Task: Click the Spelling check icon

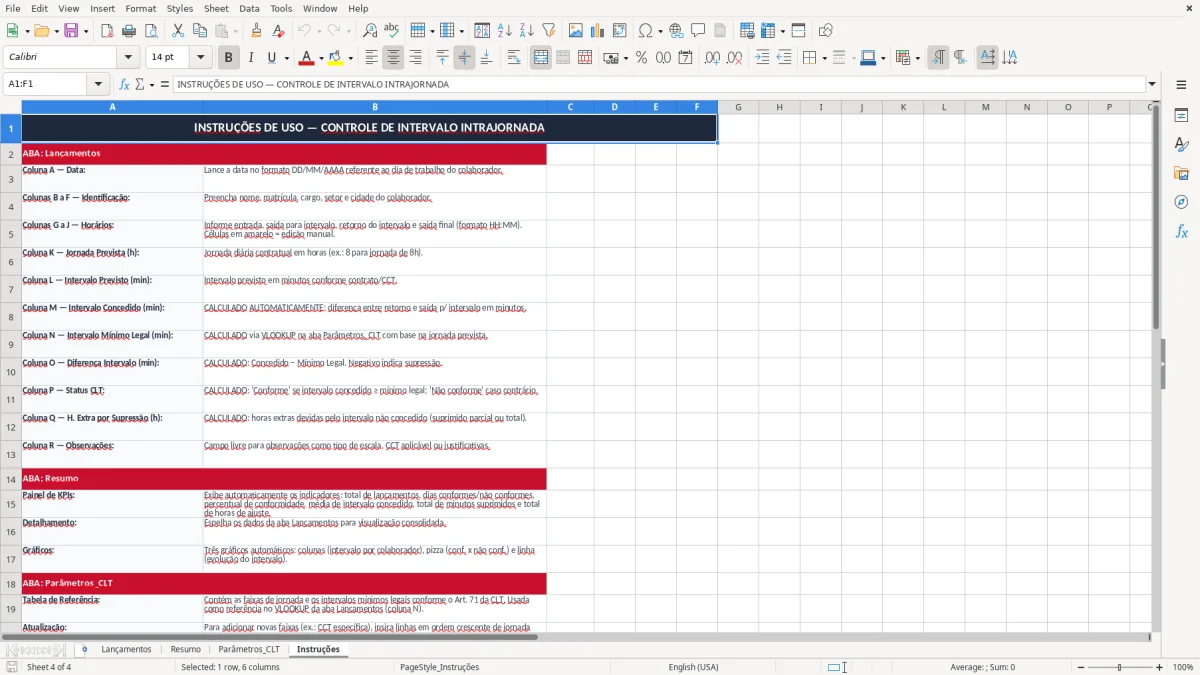Action: coord(392,31)
